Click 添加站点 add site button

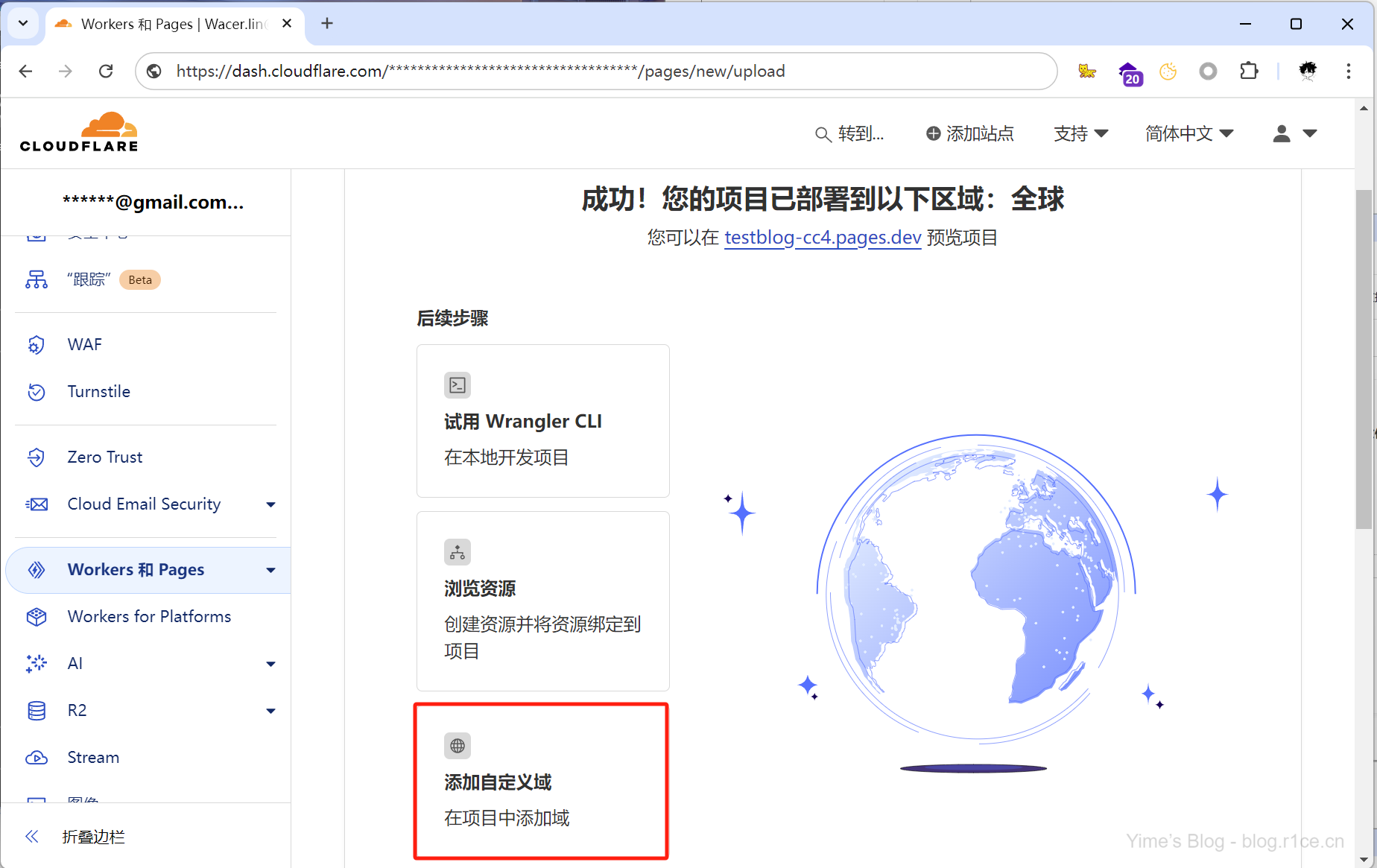(969, 133)
